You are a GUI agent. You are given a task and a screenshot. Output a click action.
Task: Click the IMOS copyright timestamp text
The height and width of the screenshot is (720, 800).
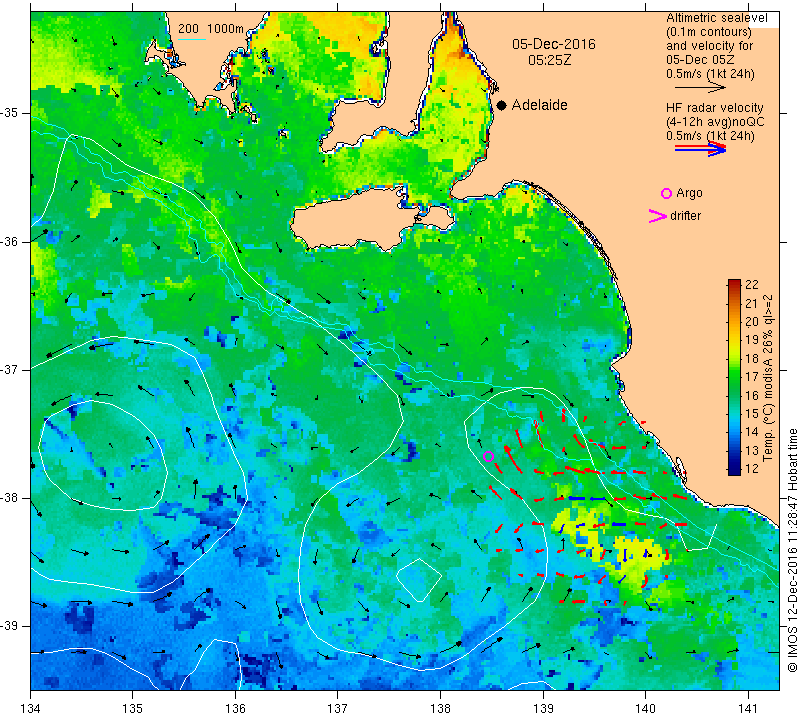792,550
